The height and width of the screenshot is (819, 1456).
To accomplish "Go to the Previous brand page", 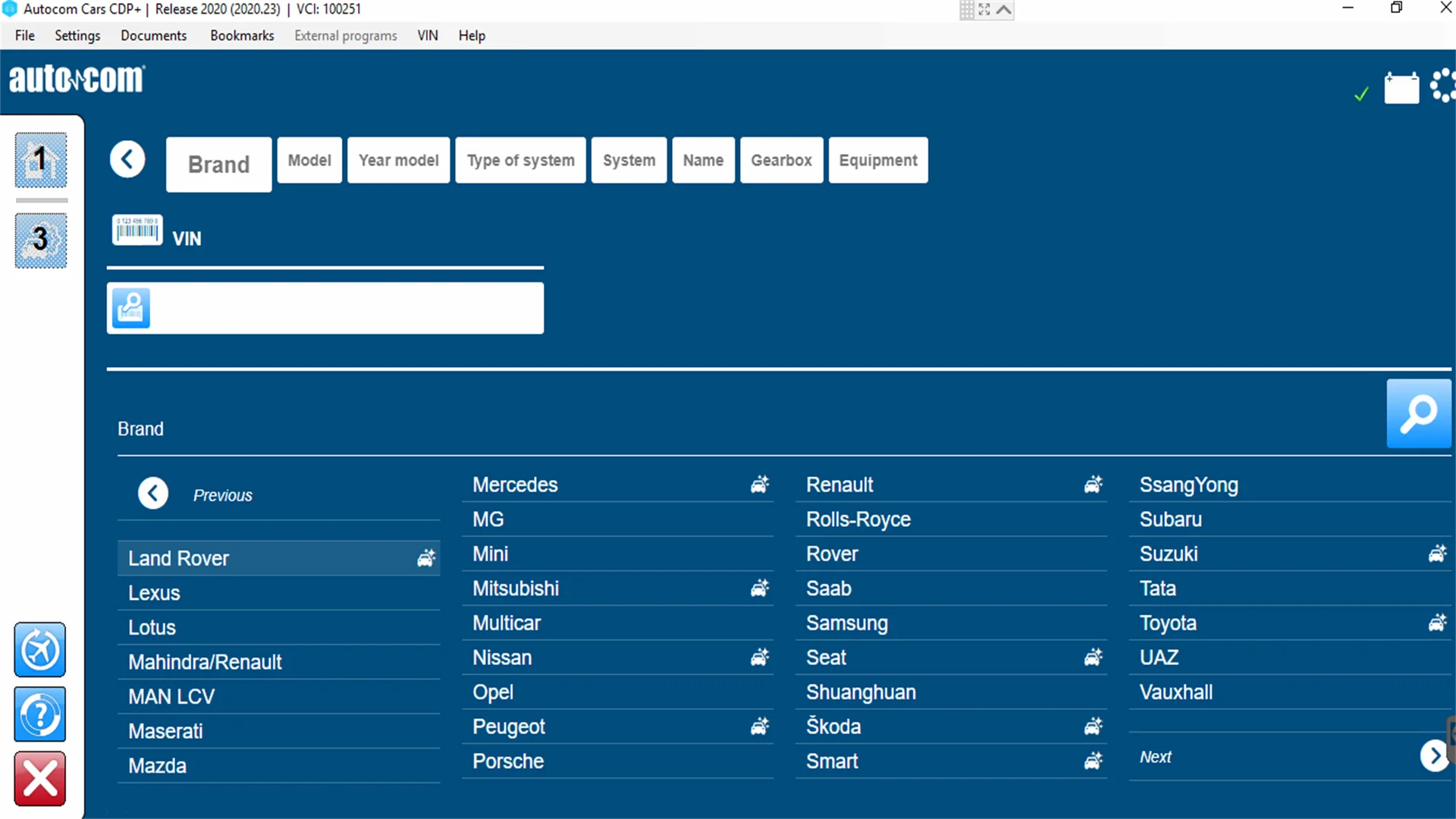I will point(153,494).
